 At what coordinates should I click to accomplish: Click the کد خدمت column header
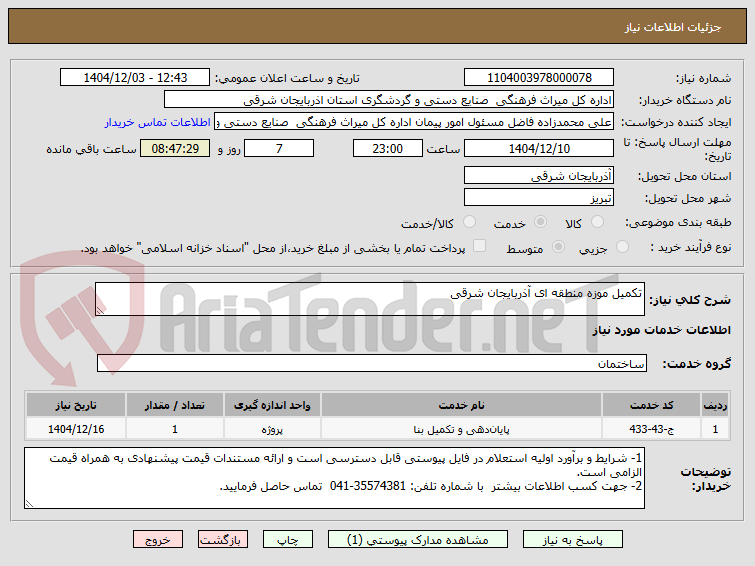tap(651, 405)
